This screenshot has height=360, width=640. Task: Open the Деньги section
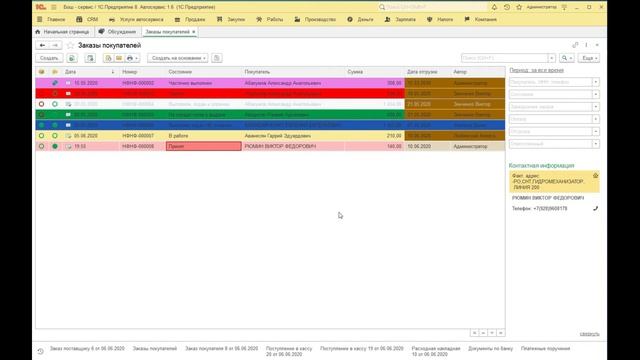pyautogui.click(x=365, y=19)
